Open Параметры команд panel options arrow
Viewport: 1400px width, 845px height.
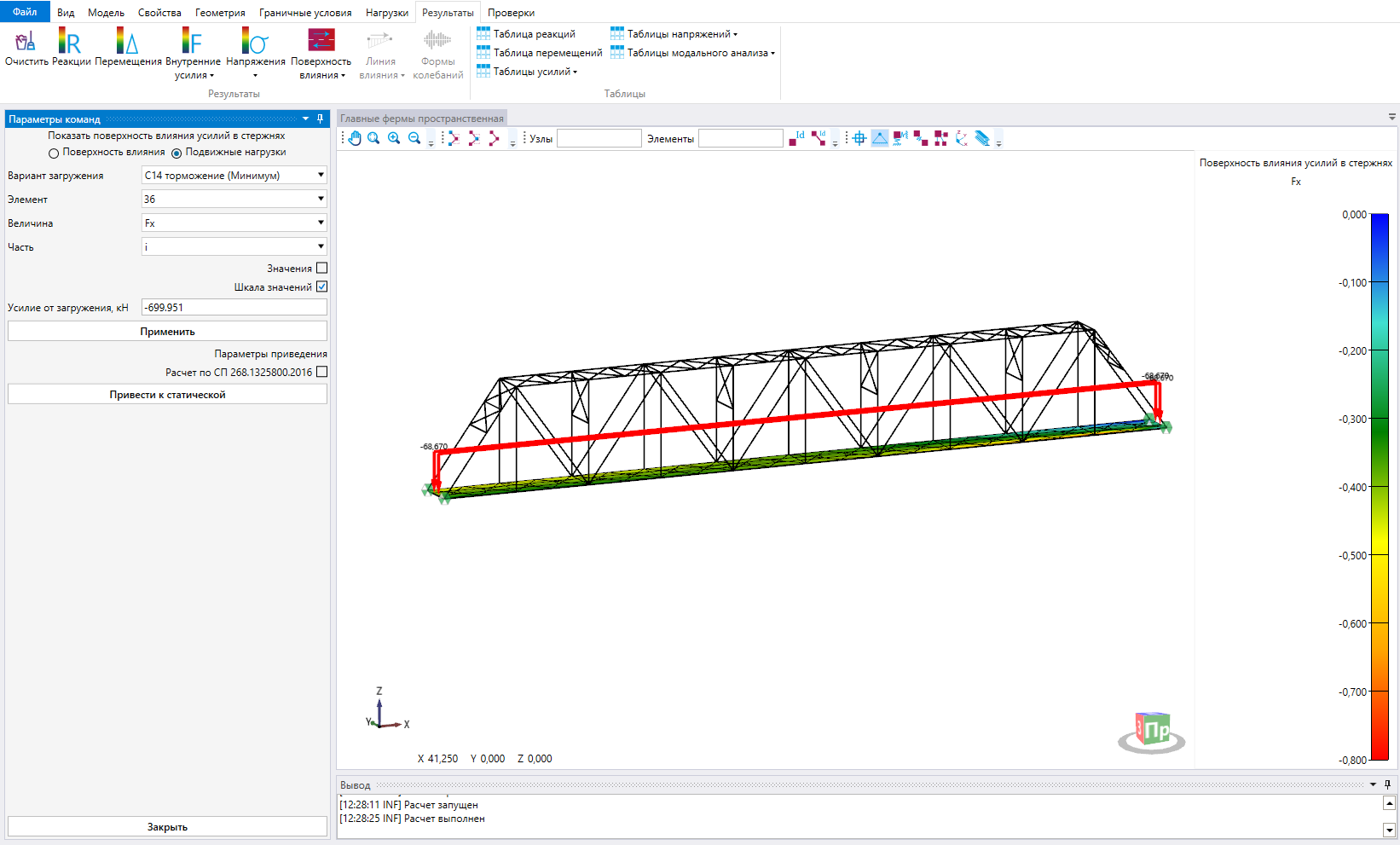tap(305, 119)
